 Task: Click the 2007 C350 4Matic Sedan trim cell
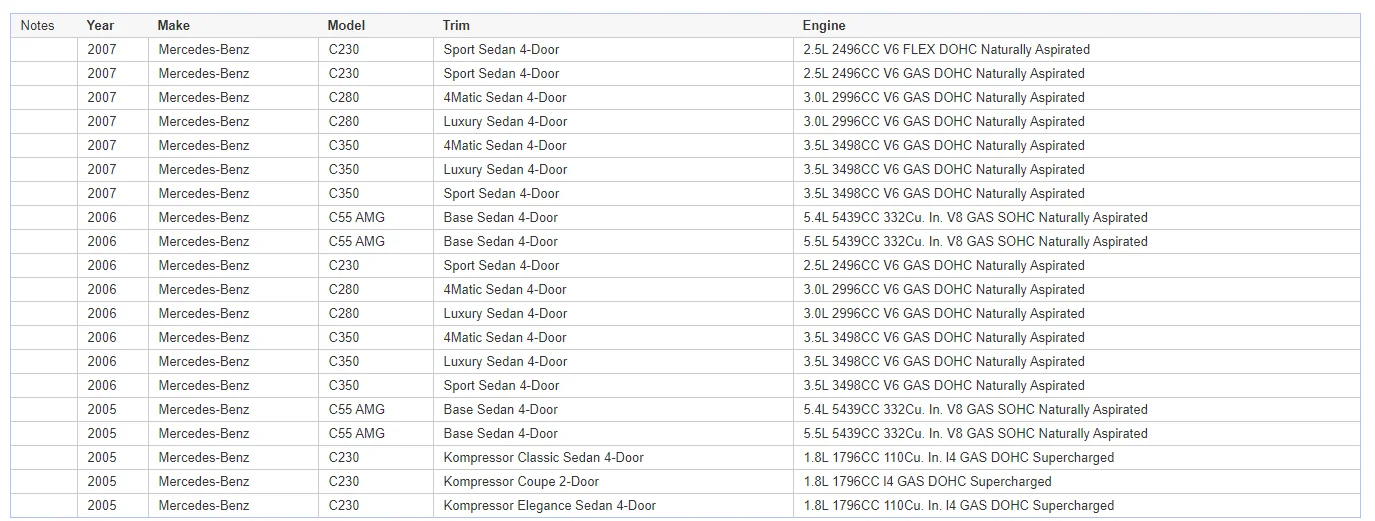tap(614, 145)
